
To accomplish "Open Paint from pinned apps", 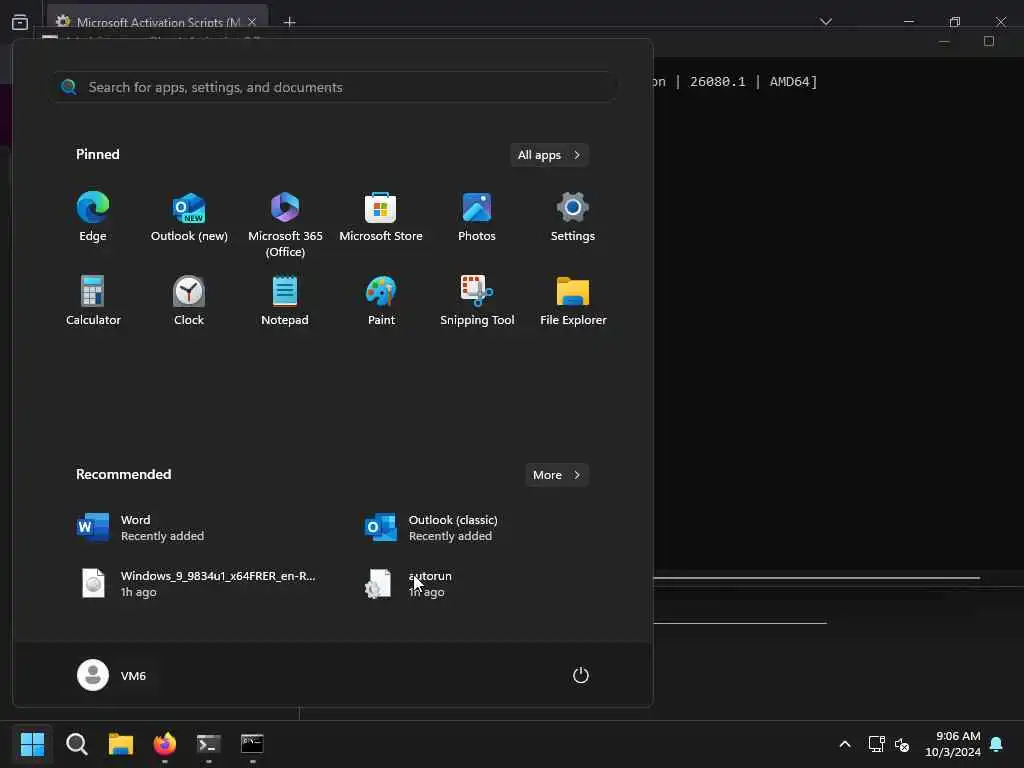I will (x=381, y=301).
